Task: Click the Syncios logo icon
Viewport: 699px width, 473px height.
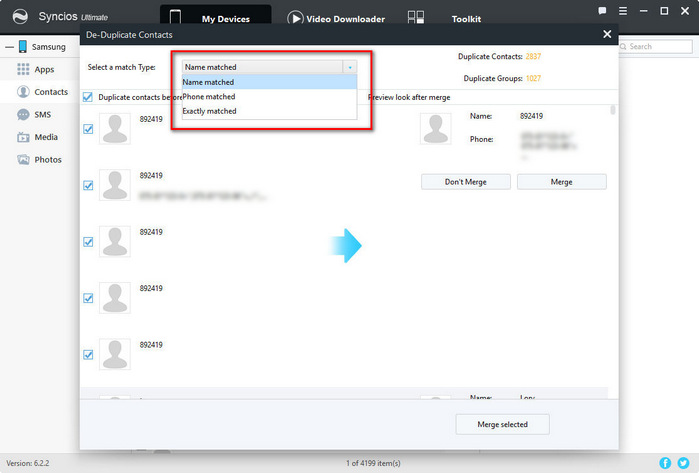Action: 20,16
